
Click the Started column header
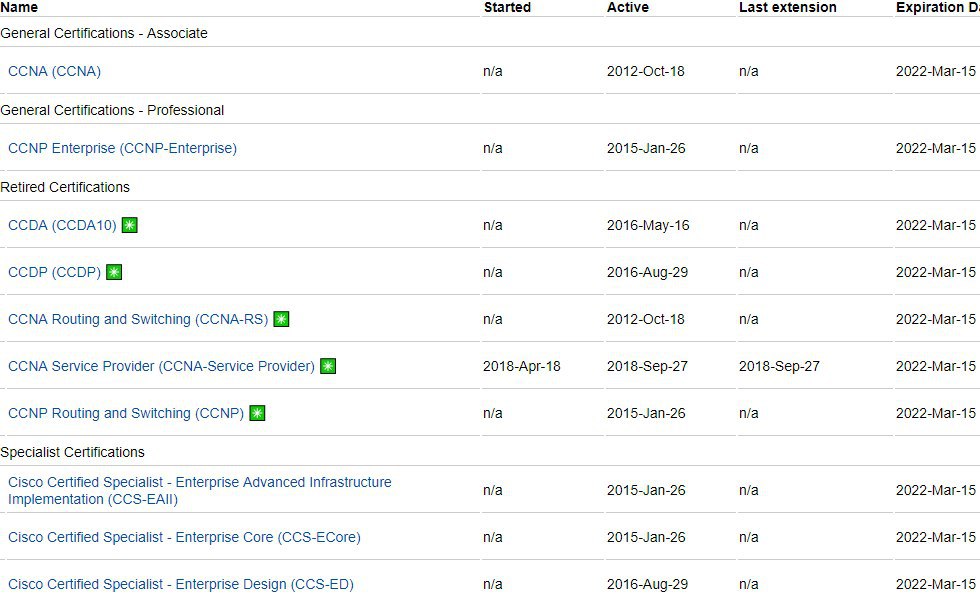(x=507, y=7)
